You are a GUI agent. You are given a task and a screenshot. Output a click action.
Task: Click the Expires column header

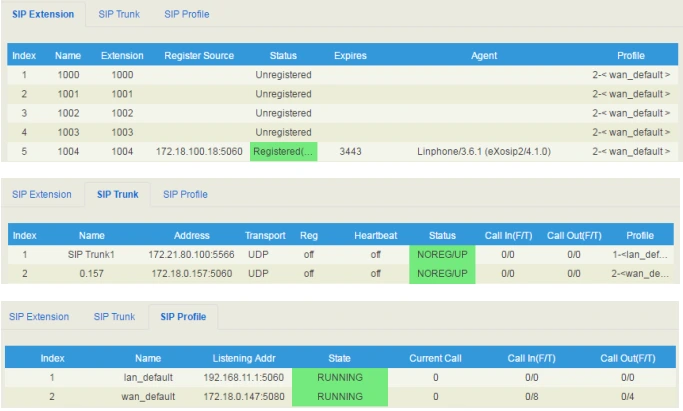pos(350,56)
